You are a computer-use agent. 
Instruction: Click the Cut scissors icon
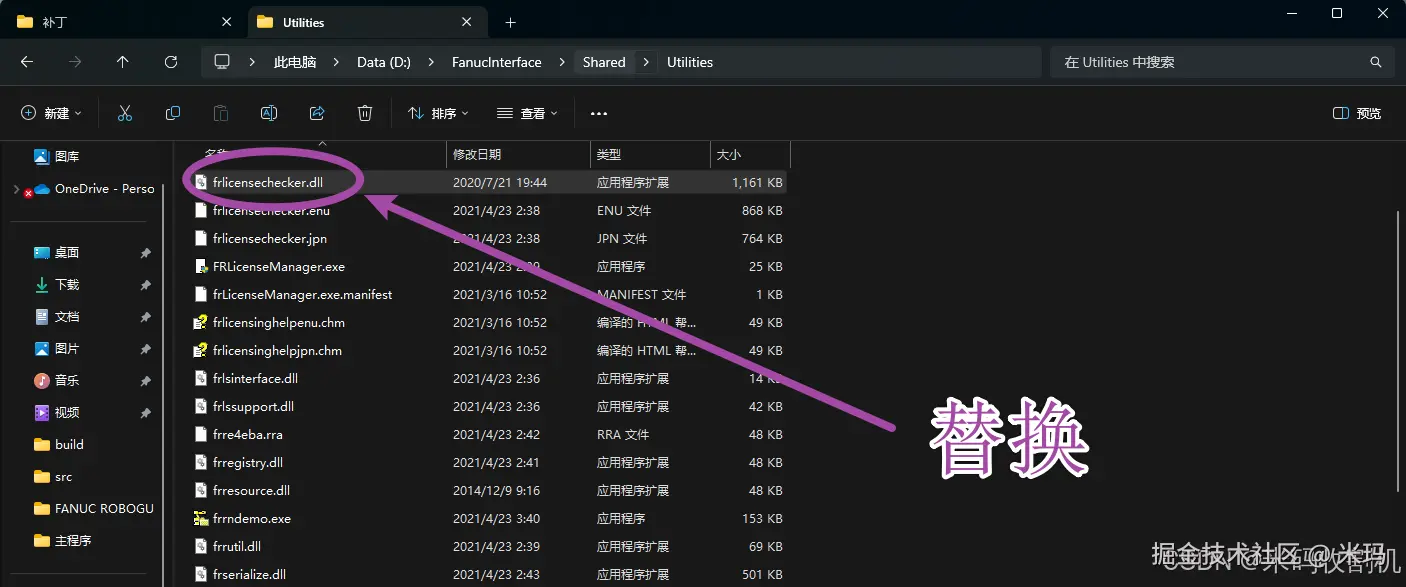pyautogui.click(x=125, y=113)
